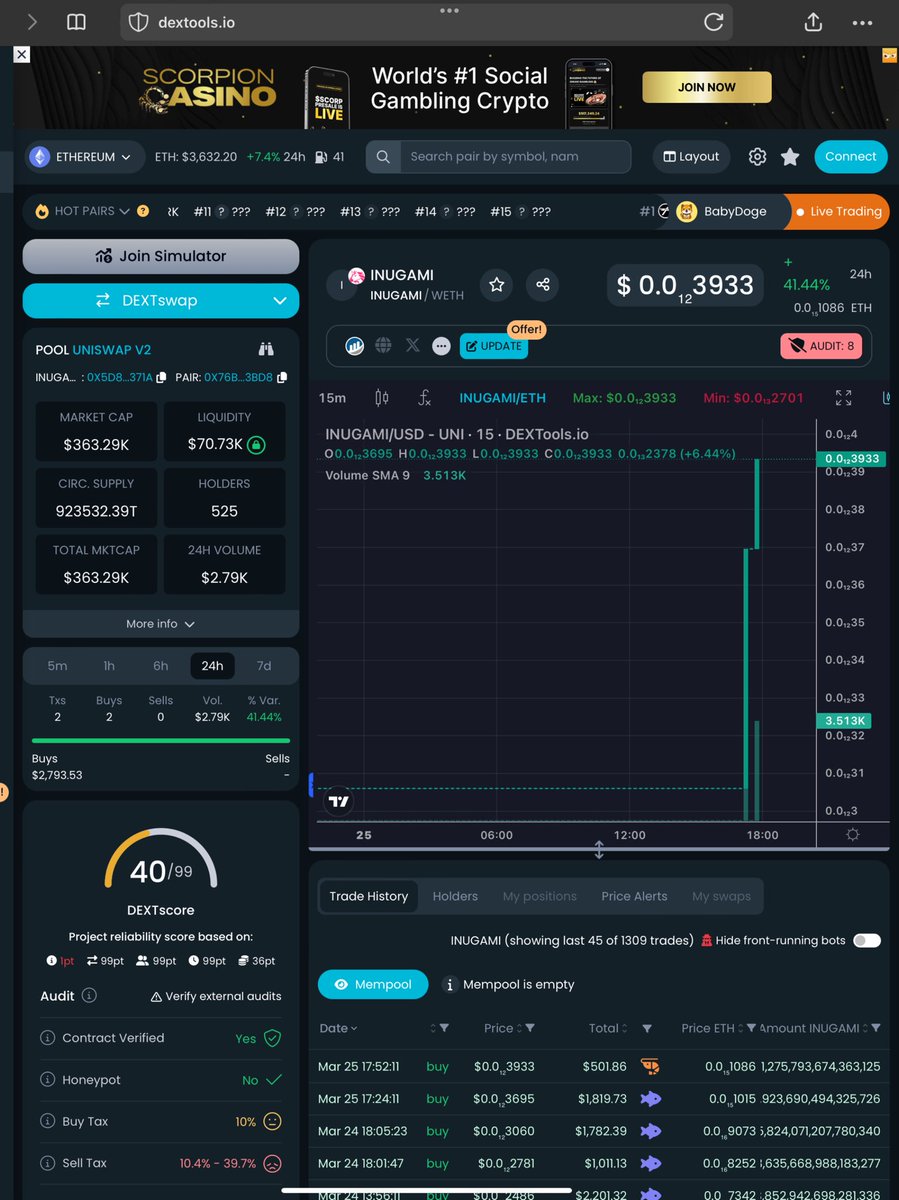This screenshot has height=1200, width=899.
Task: Click the Connect wallet button
Action: (x=851, y=157)
